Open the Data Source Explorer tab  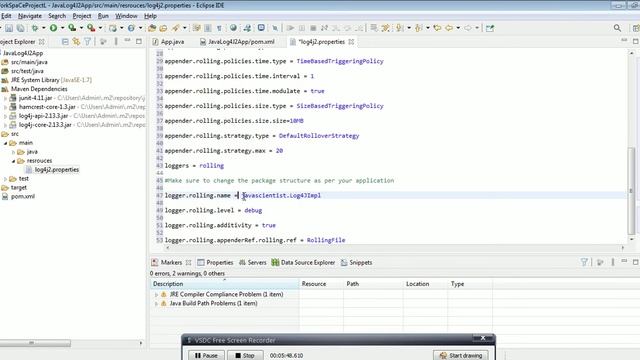303,262
